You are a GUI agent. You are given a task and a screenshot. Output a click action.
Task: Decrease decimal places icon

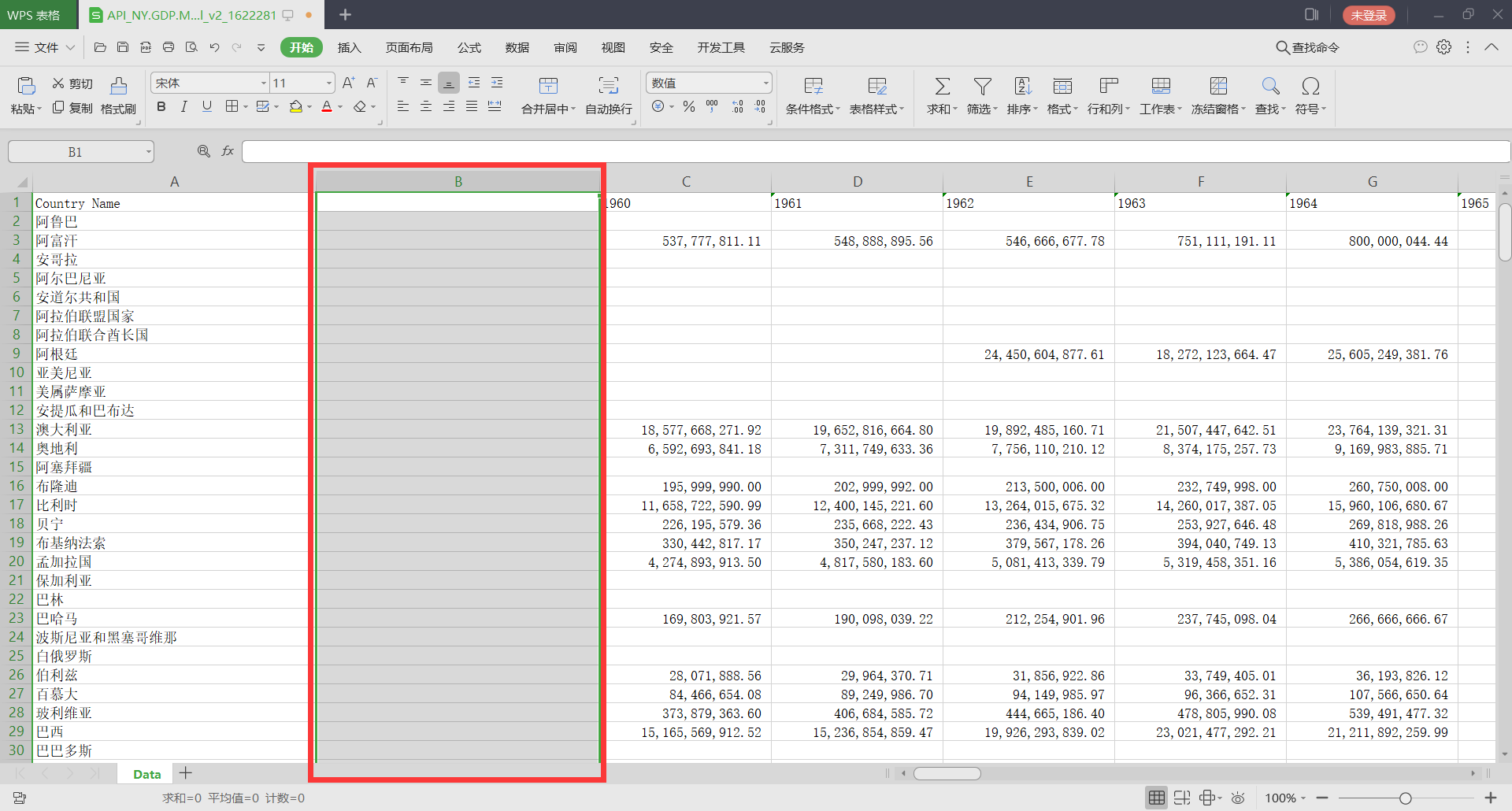[x=760, y=106]
